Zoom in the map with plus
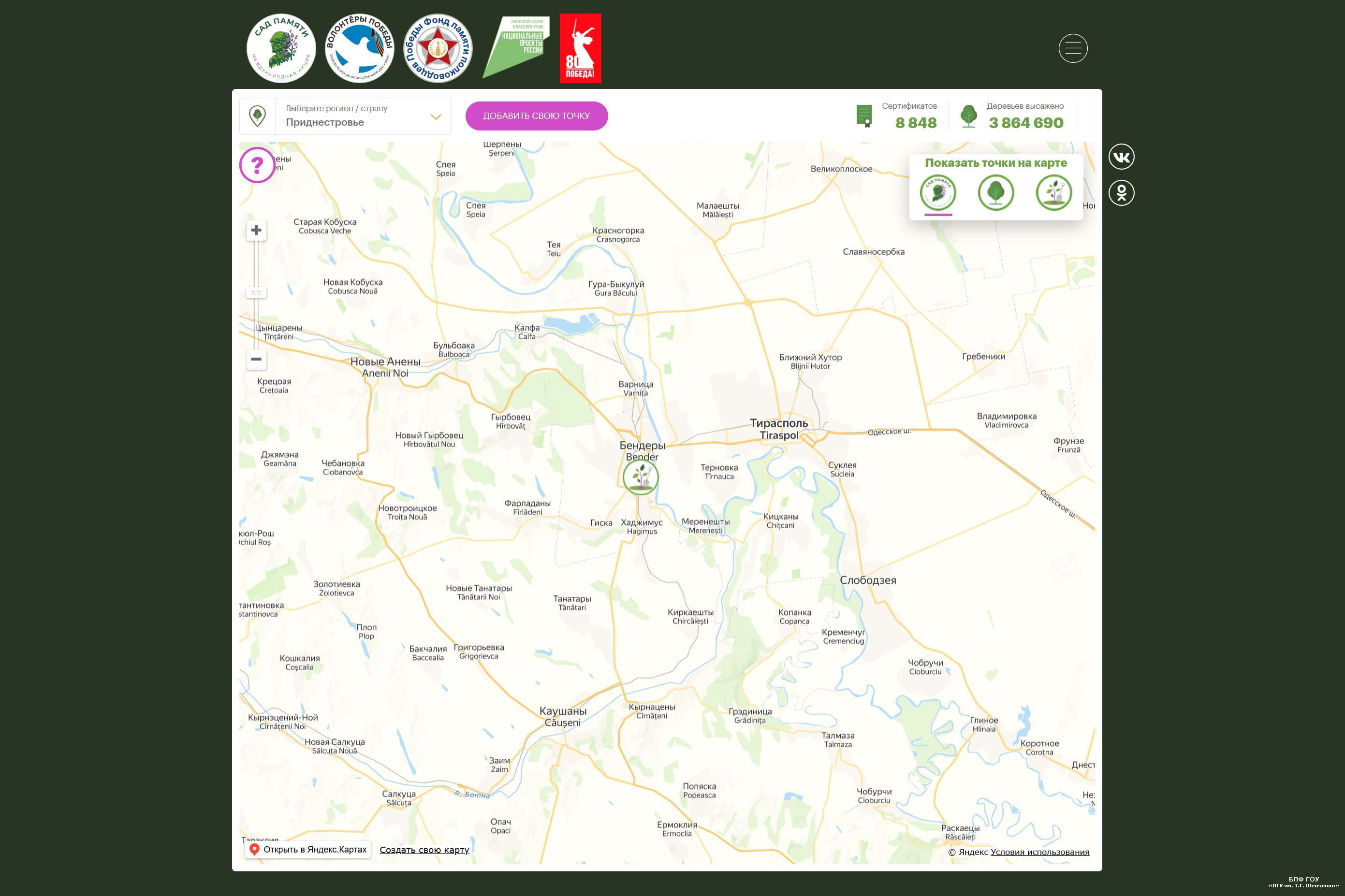Viewport: 1345px width, 896px height. 256,231
